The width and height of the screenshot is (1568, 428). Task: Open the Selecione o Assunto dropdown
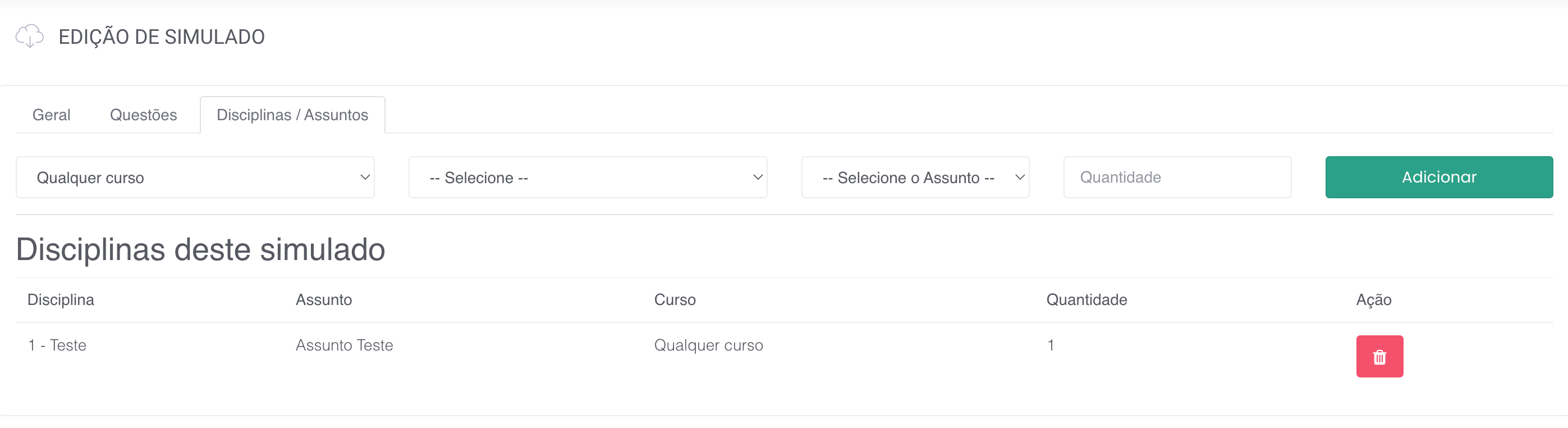click(x=914, y=177)
